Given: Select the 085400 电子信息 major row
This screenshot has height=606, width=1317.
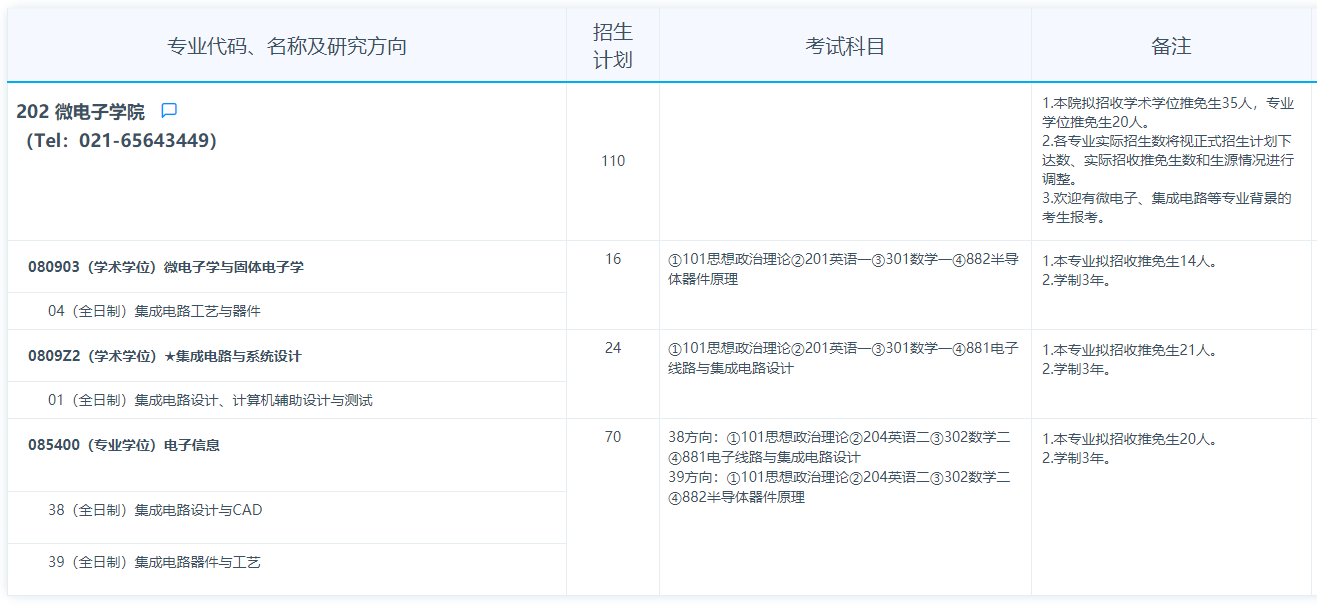Looking at the screenshot, I should tap(124, 445).
